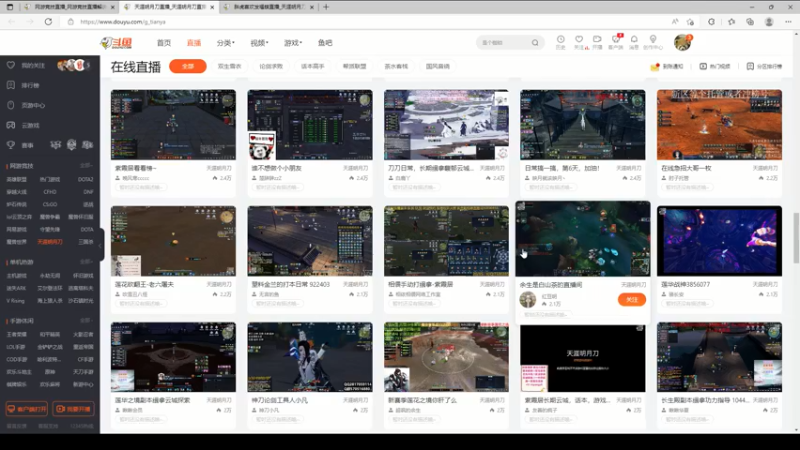Open stream 神刀论剑工具人小凡 thumbnail

[310, 357]
